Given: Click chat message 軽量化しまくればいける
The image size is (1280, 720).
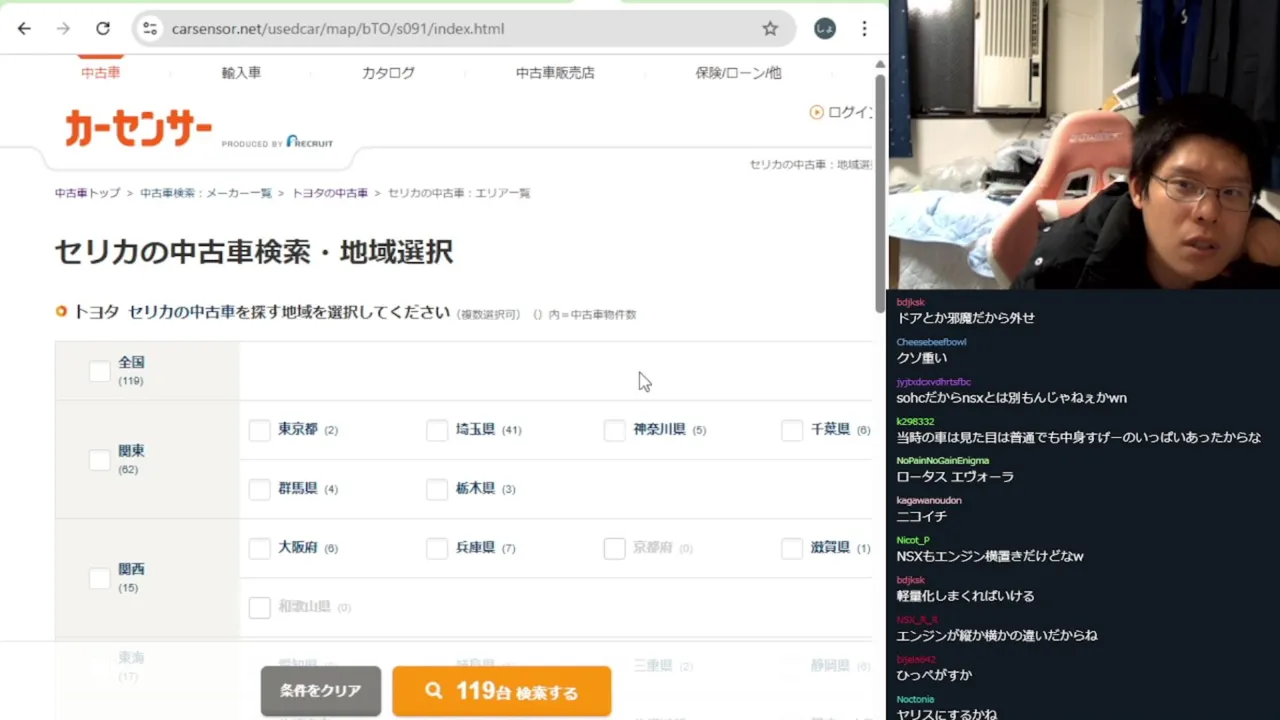Looking at the screenshot, I should click(966, 596).
